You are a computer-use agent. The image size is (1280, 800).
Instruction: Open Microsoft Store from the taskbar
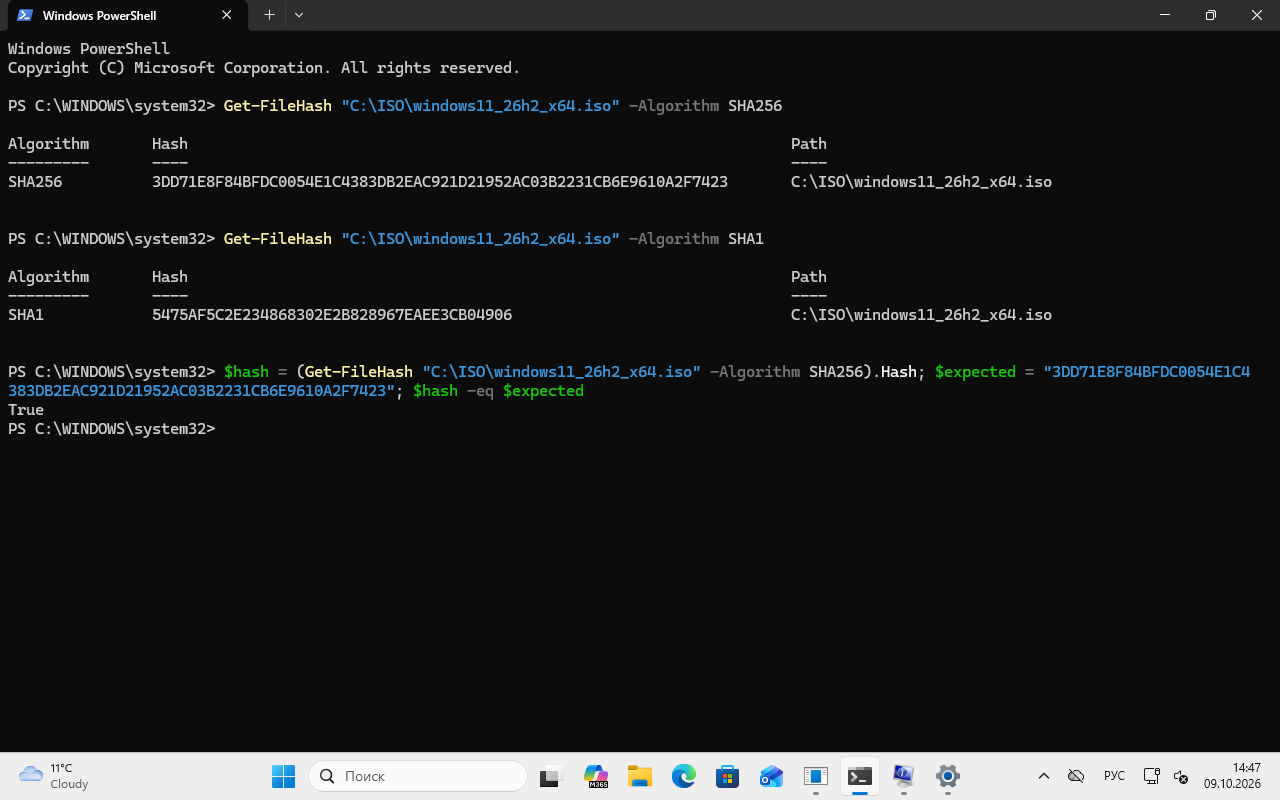(728, 776)
